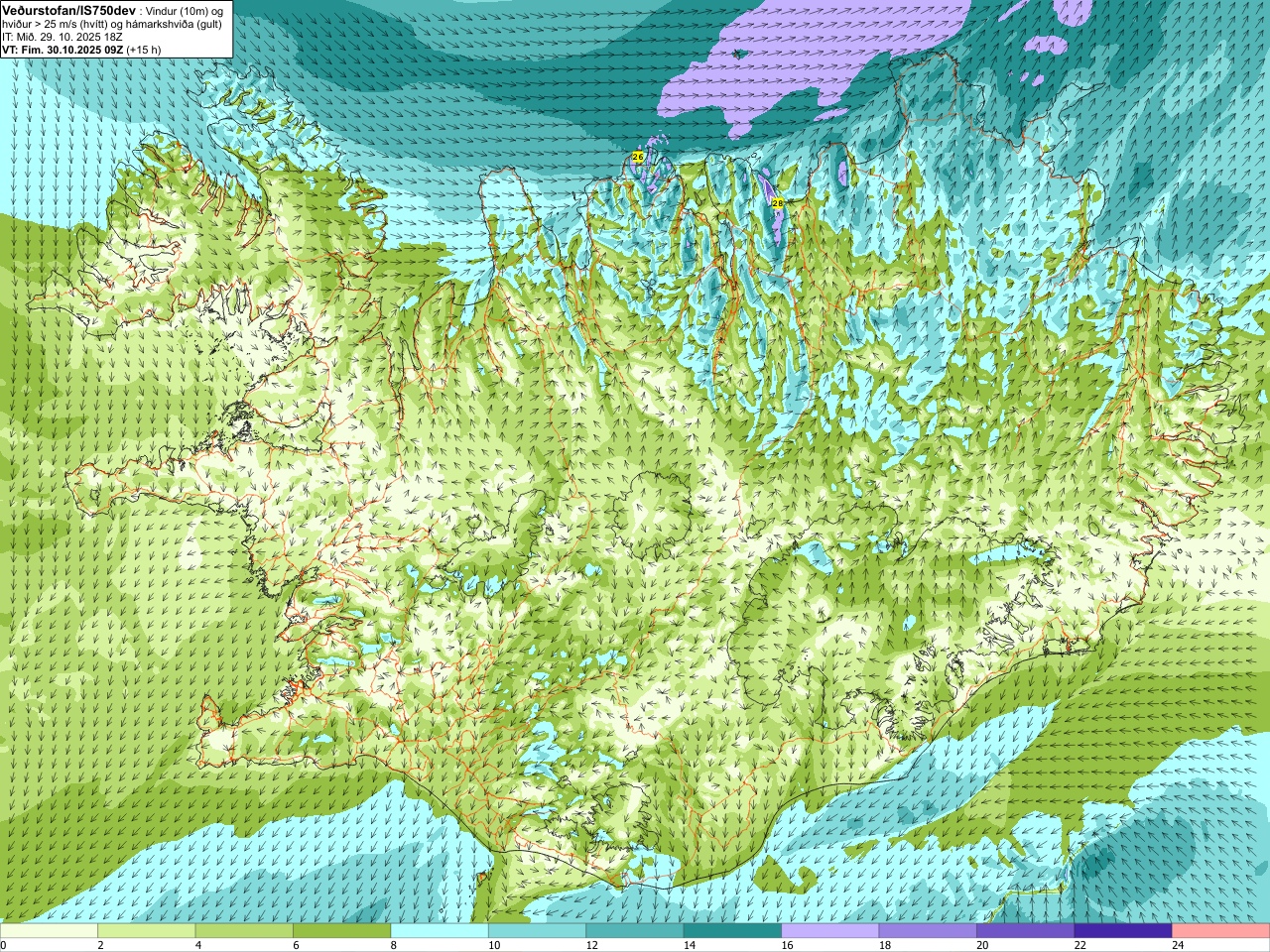Click legend scale label '24'
This screenshot has width=1270, height=952.
(1177, 945)
